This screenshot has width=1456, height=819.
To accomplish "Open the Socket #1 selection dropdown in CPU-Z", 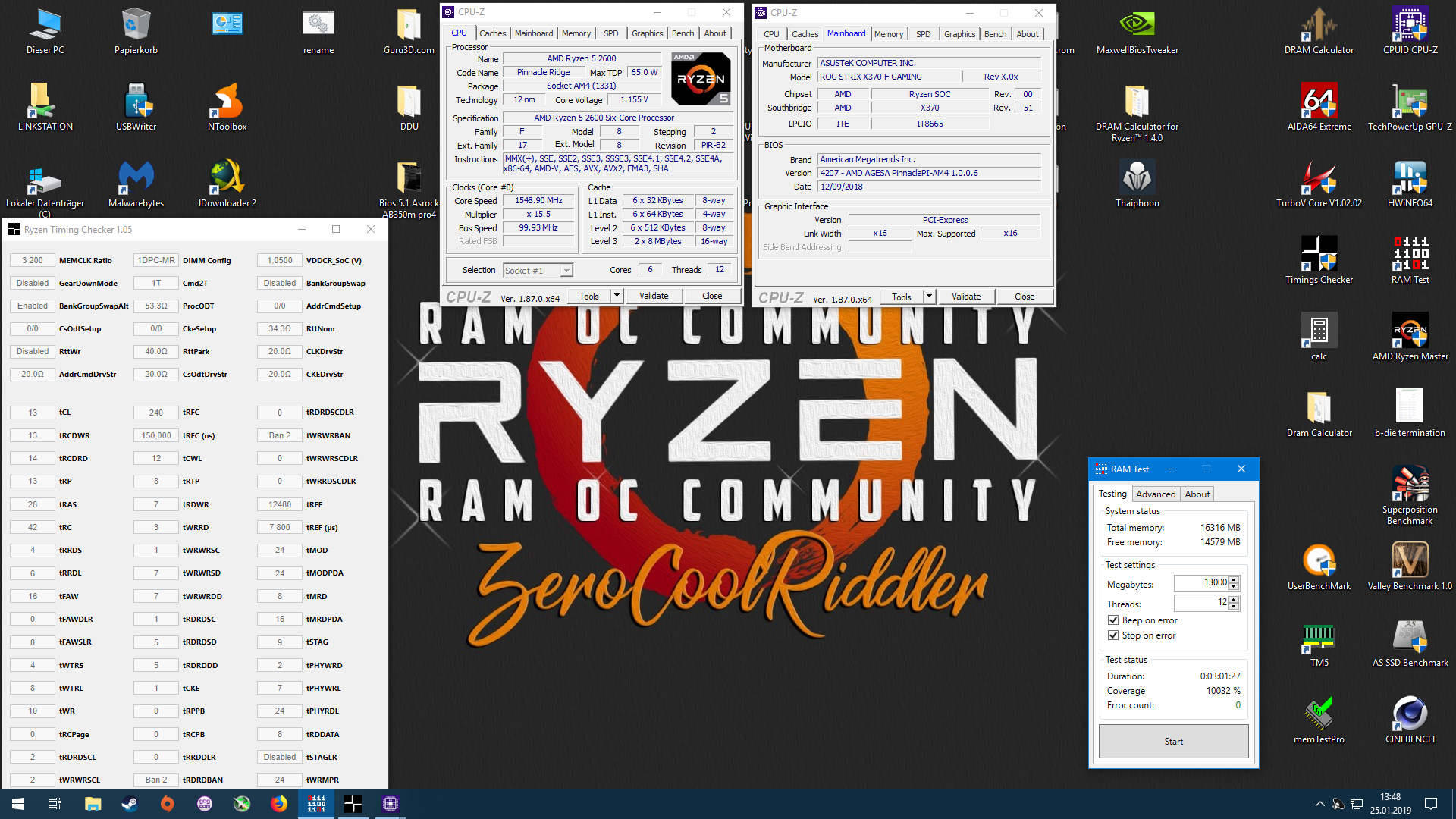I will (x=566, y=270).
